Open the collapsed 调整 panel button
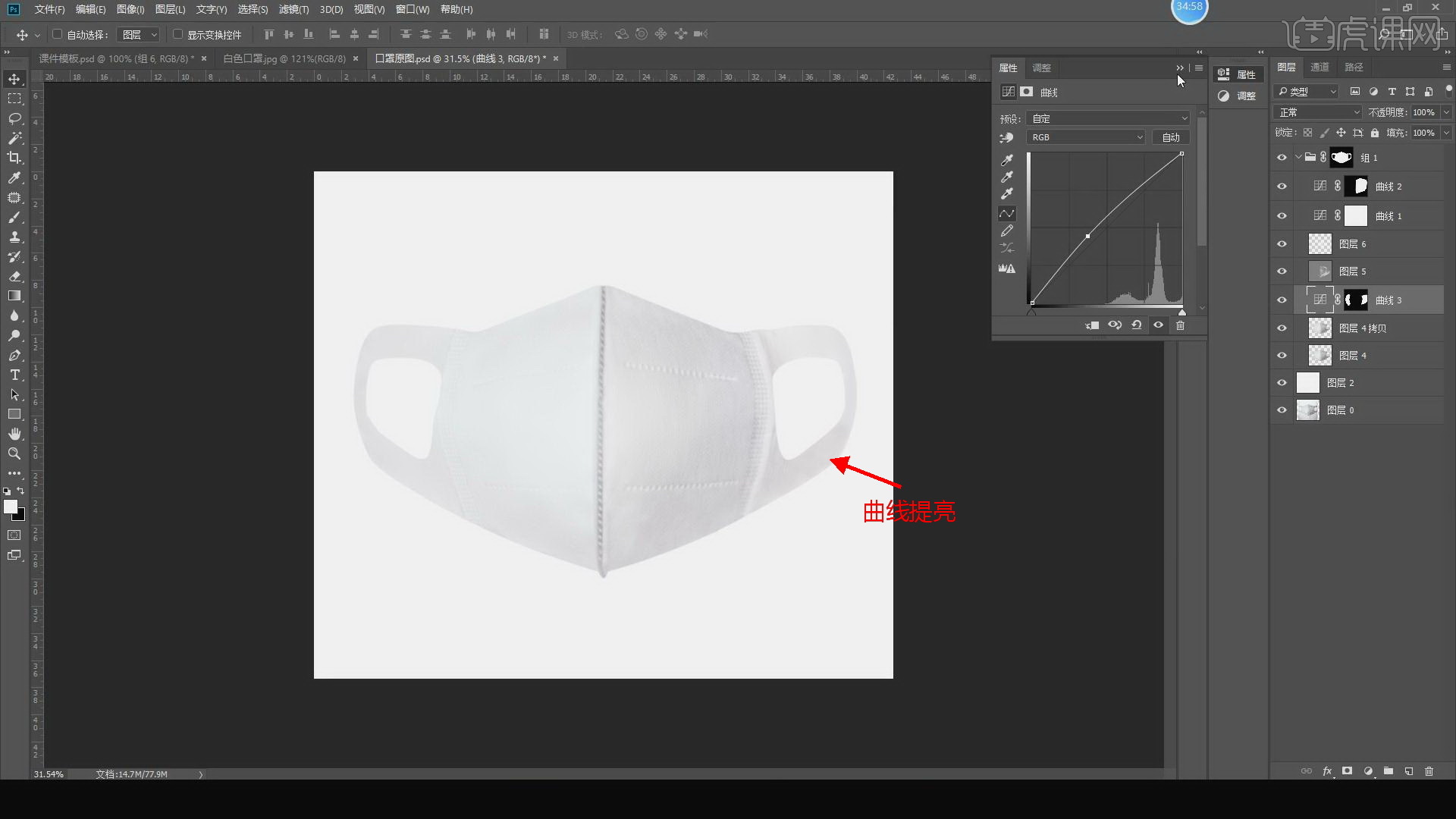The image size is (1456, 819). [x=1238, y=96]
